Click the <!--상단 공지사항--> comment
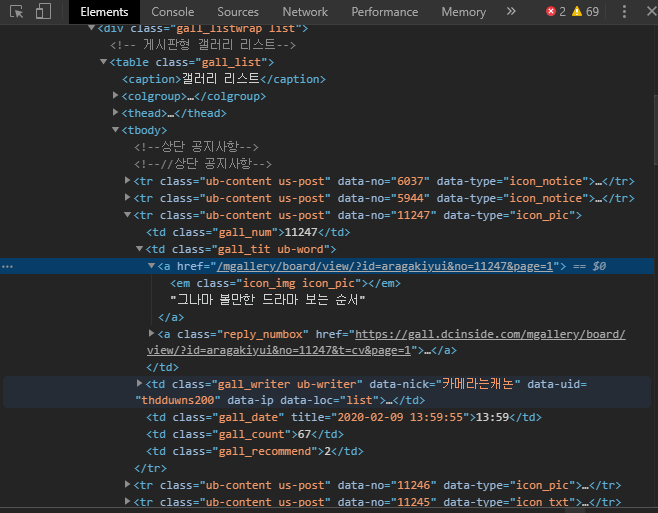The width and height of the screenshot is (658, 513). coord(196,147)
